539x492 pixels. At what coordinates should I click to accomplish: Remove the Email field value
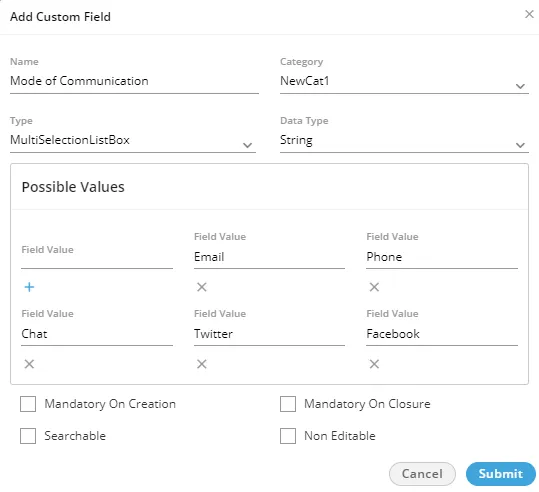point(202,287)
